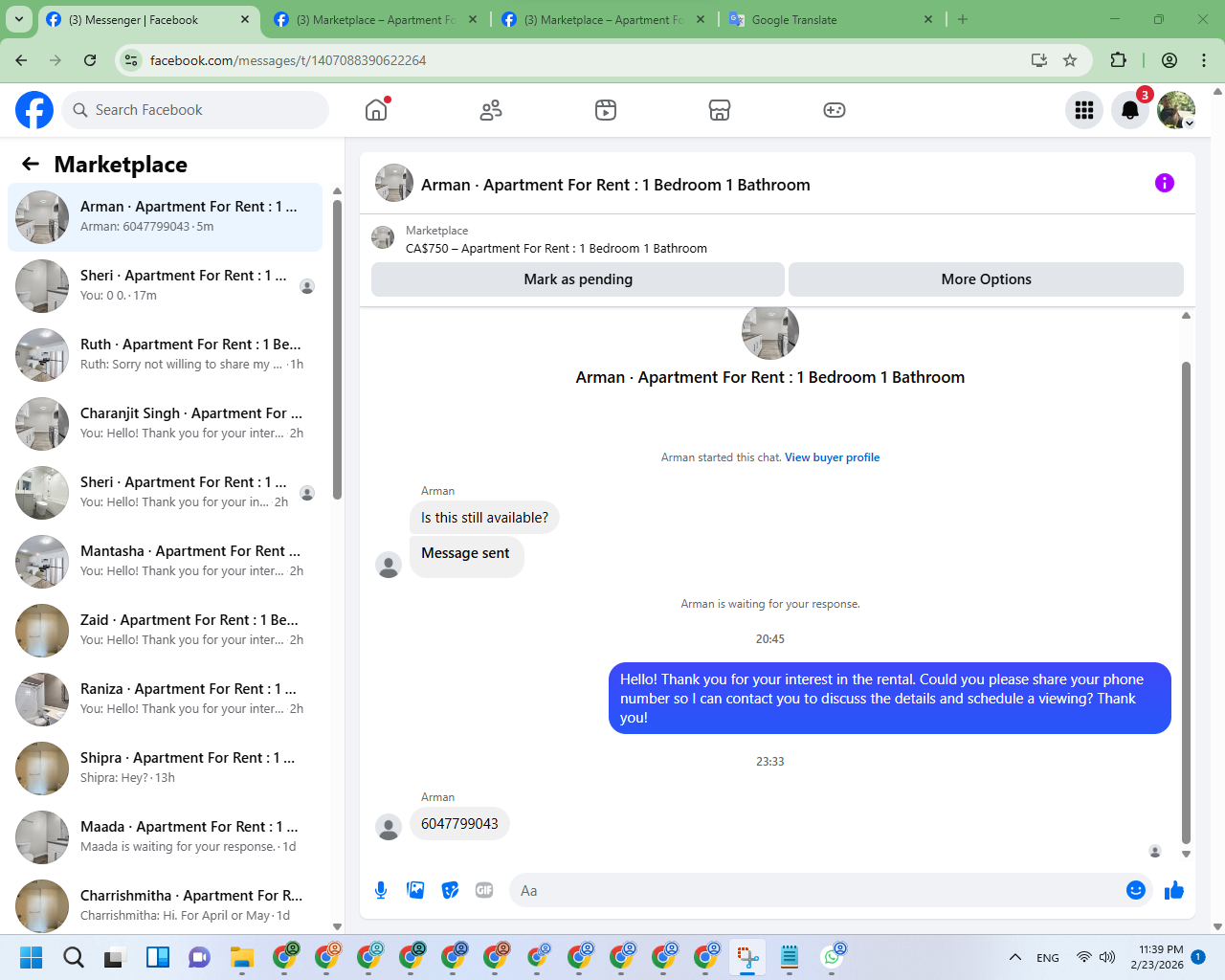This screenshot has width=1225, height=980.
Task: Click the listing thumbnail in chat header
Action: point(394,183)
